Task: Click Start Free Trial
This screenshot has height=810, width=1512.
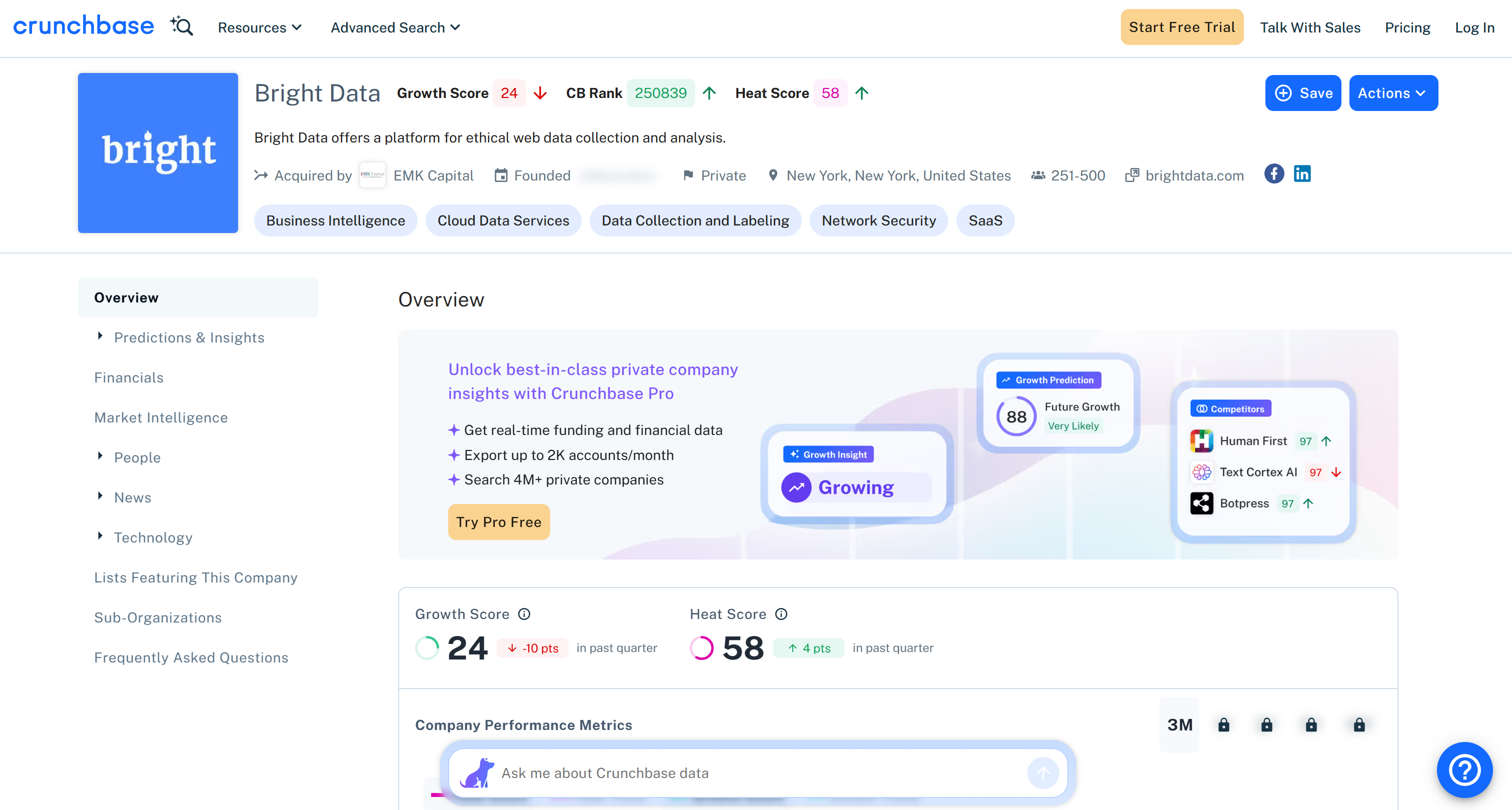Action: pyautogui.click(x=1181, y=26)
